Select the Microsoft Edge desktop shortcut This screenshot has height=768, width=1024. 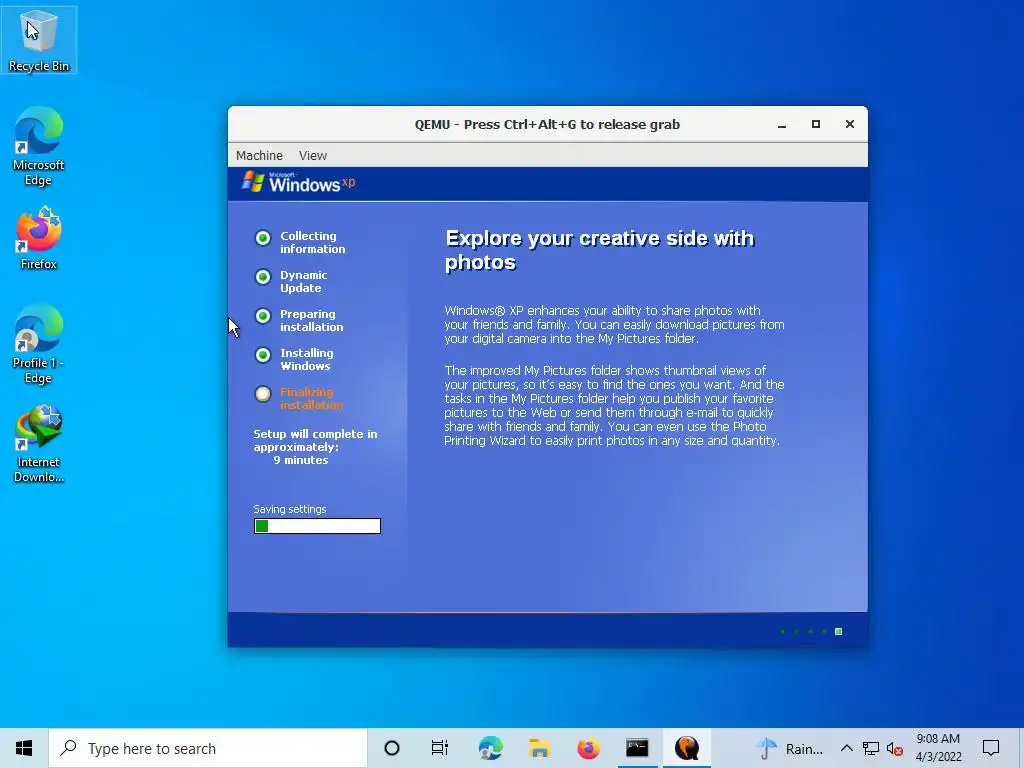(39, 146)
